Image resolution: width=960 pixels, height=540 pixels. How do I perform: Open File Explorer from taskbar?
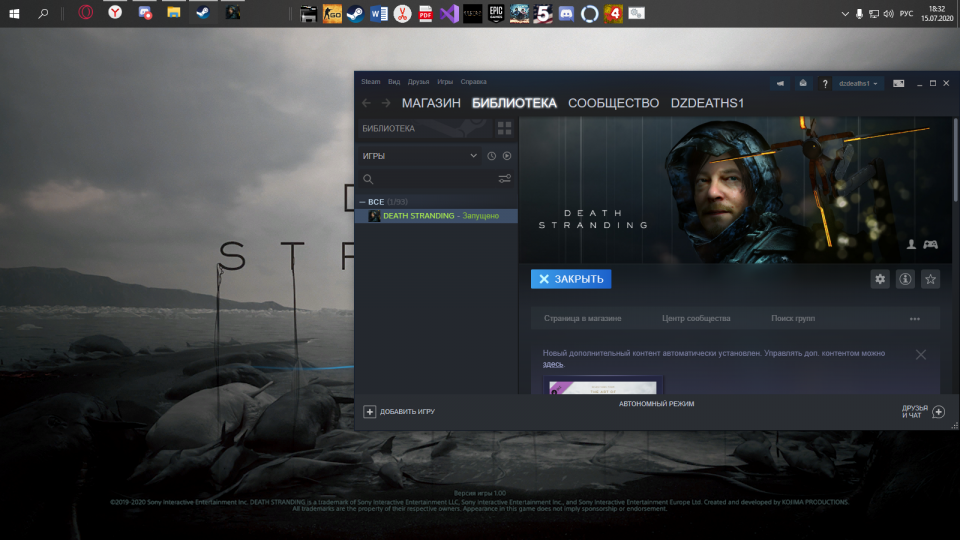[174, 13]
